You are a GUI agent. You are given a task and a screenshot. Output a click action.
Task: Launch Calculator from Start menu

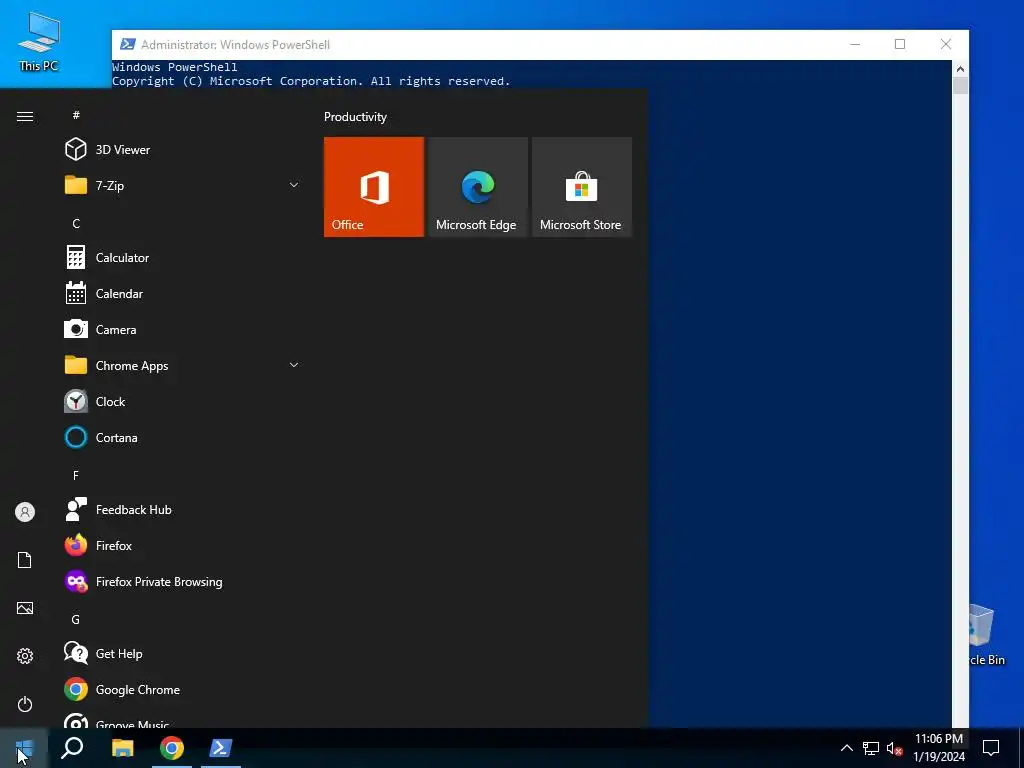(183, 258)
